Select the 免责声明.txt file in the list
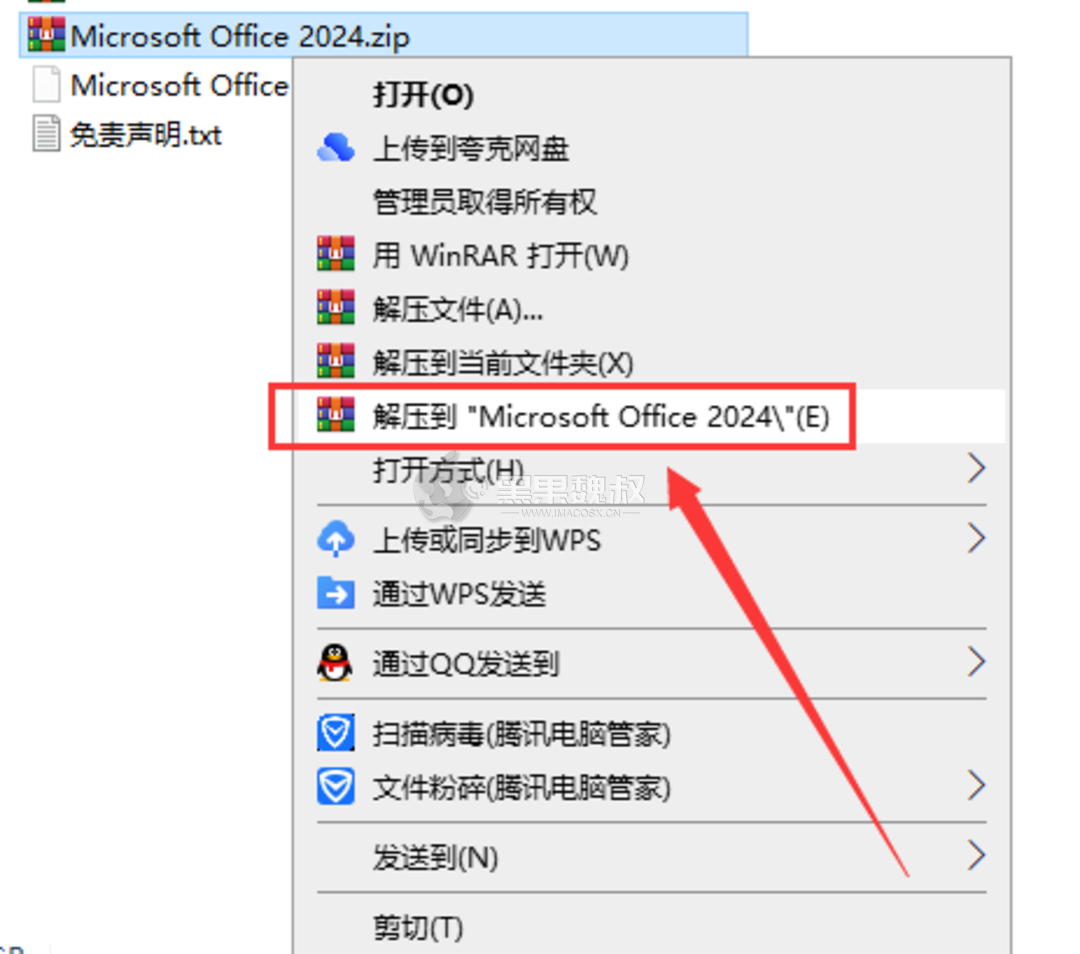Image resolution: width=1080 pixels, height=954 pixels. 143,135
